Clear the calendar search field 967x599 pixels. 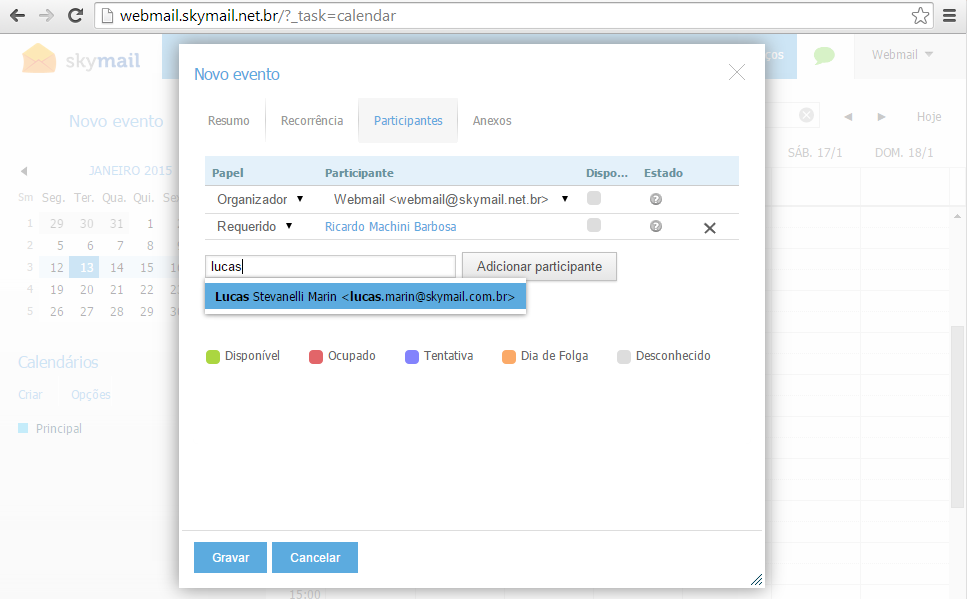pos(806,115)
